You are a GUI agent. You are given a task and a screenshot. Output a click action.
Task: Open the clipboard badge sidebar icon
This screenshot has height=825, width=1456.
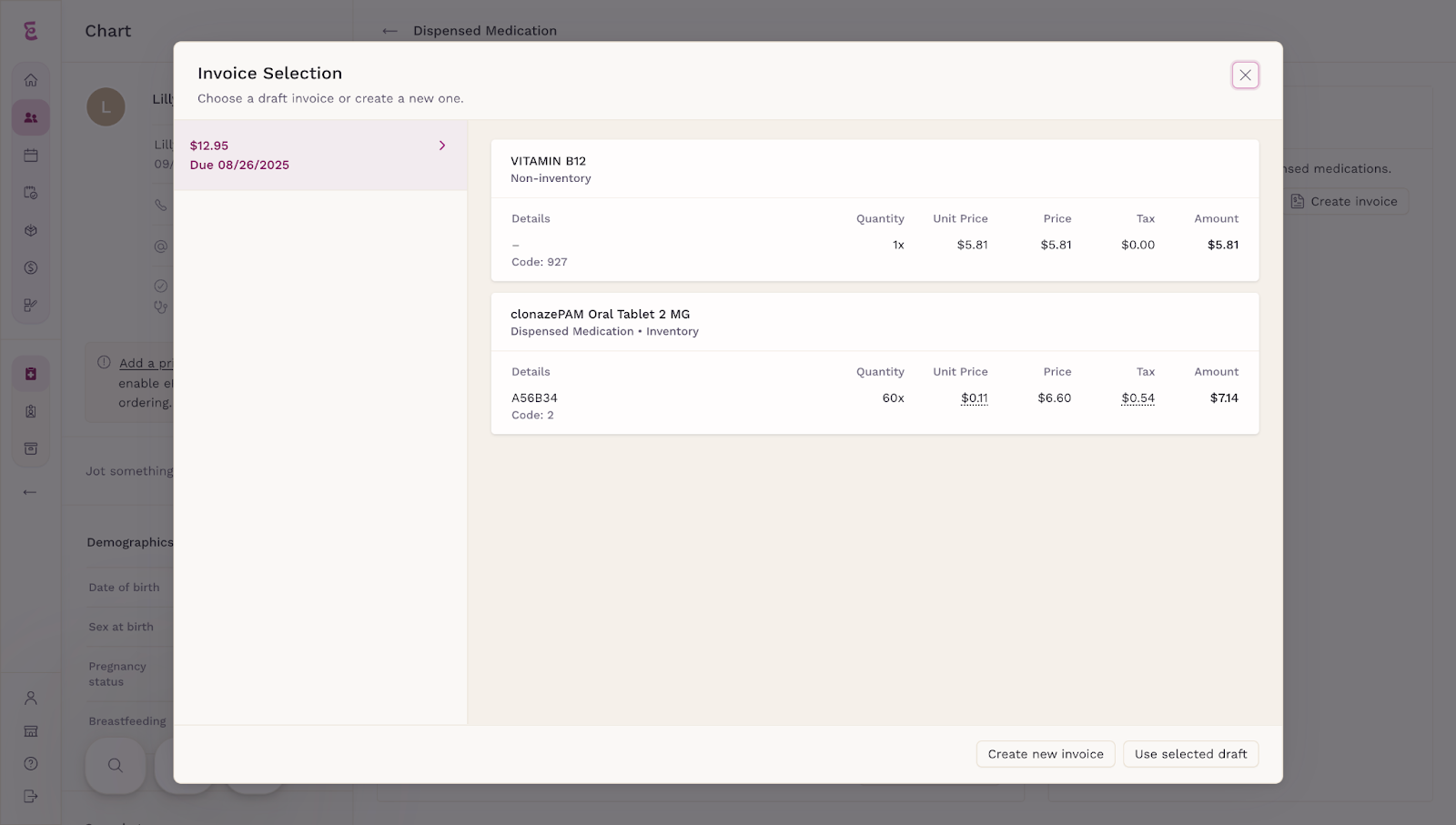[31, 411]
